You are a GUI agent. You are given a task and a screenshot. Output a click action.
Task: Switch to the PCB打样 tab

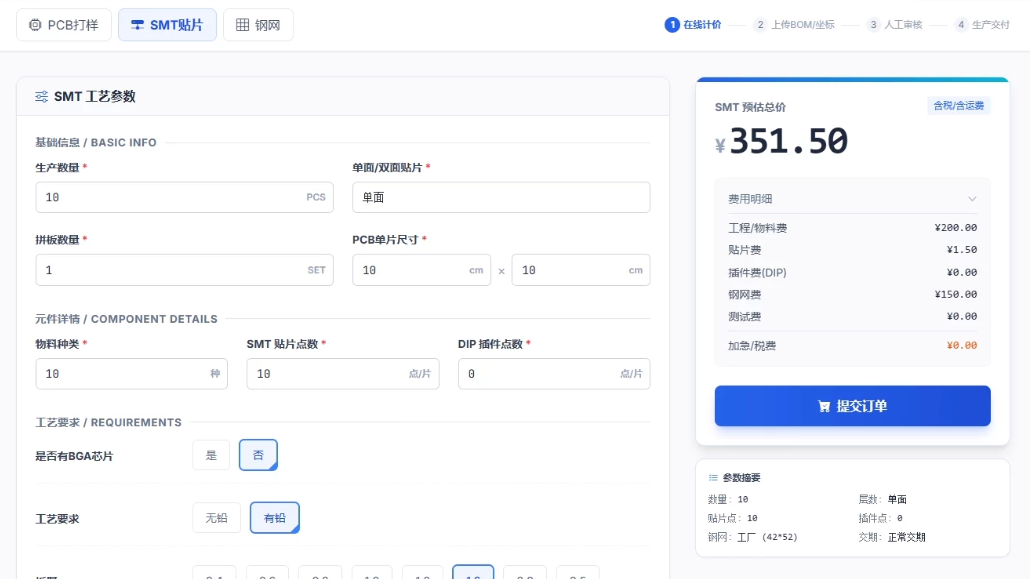[64, 25]
